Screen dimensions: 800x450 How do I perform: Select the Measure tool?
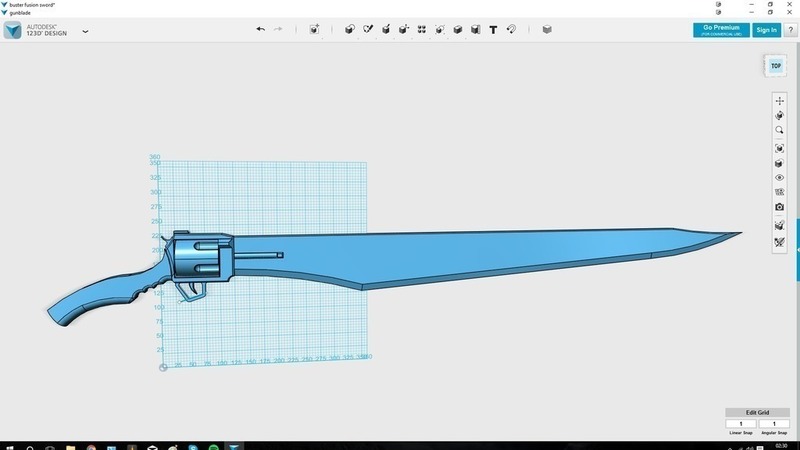pos(476,29)
